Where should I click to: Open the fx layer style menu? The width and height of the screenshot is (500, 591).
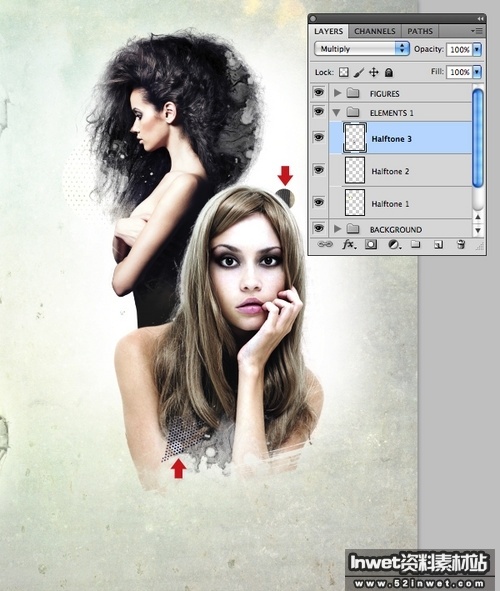click(349, 245)
